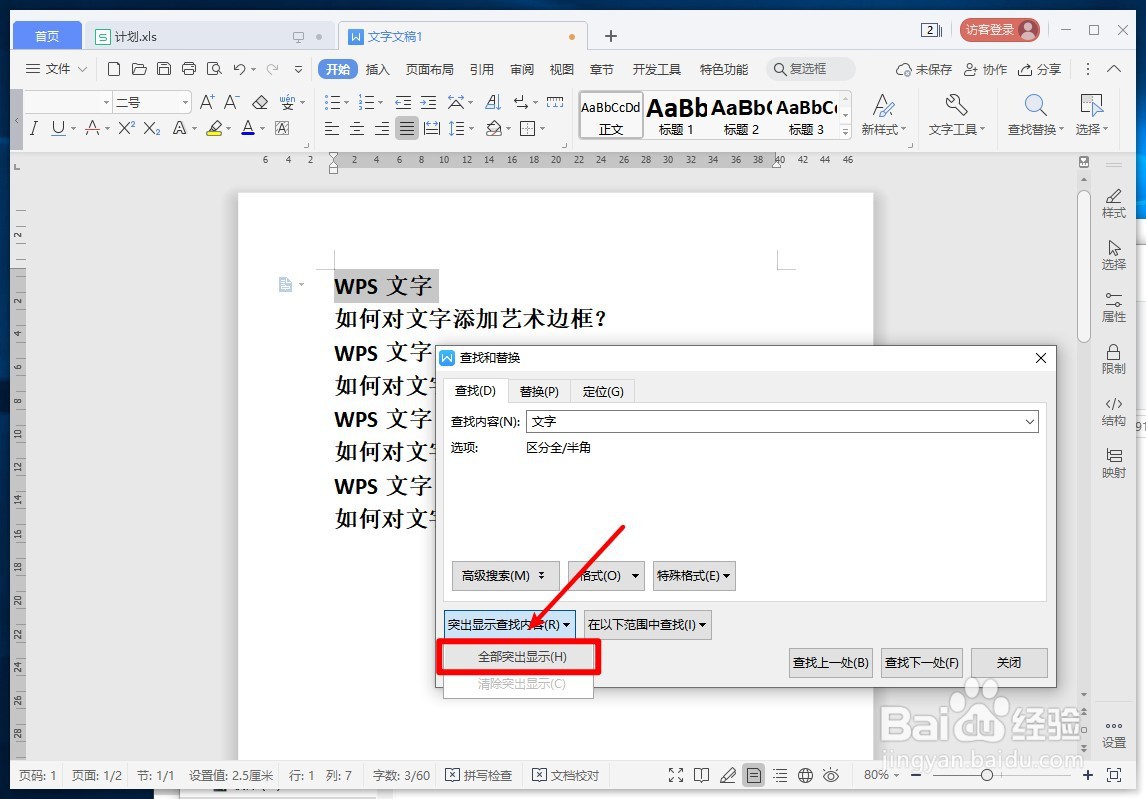
Task: Switch to Review ribbon tab
Action: tap(522, 69)
